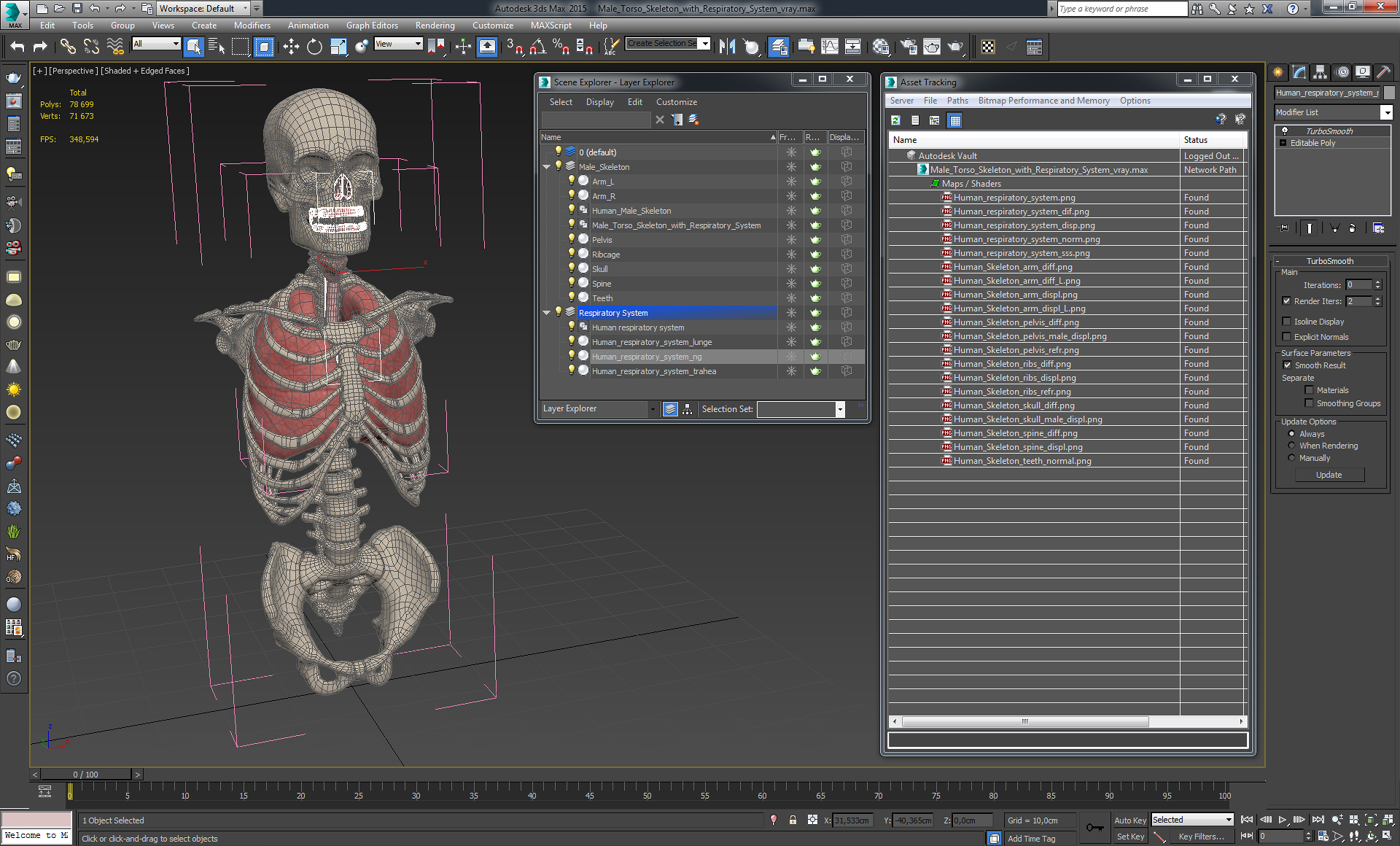
Task: Open the selection filter All dropdown
Action: [x=176, y=44]
